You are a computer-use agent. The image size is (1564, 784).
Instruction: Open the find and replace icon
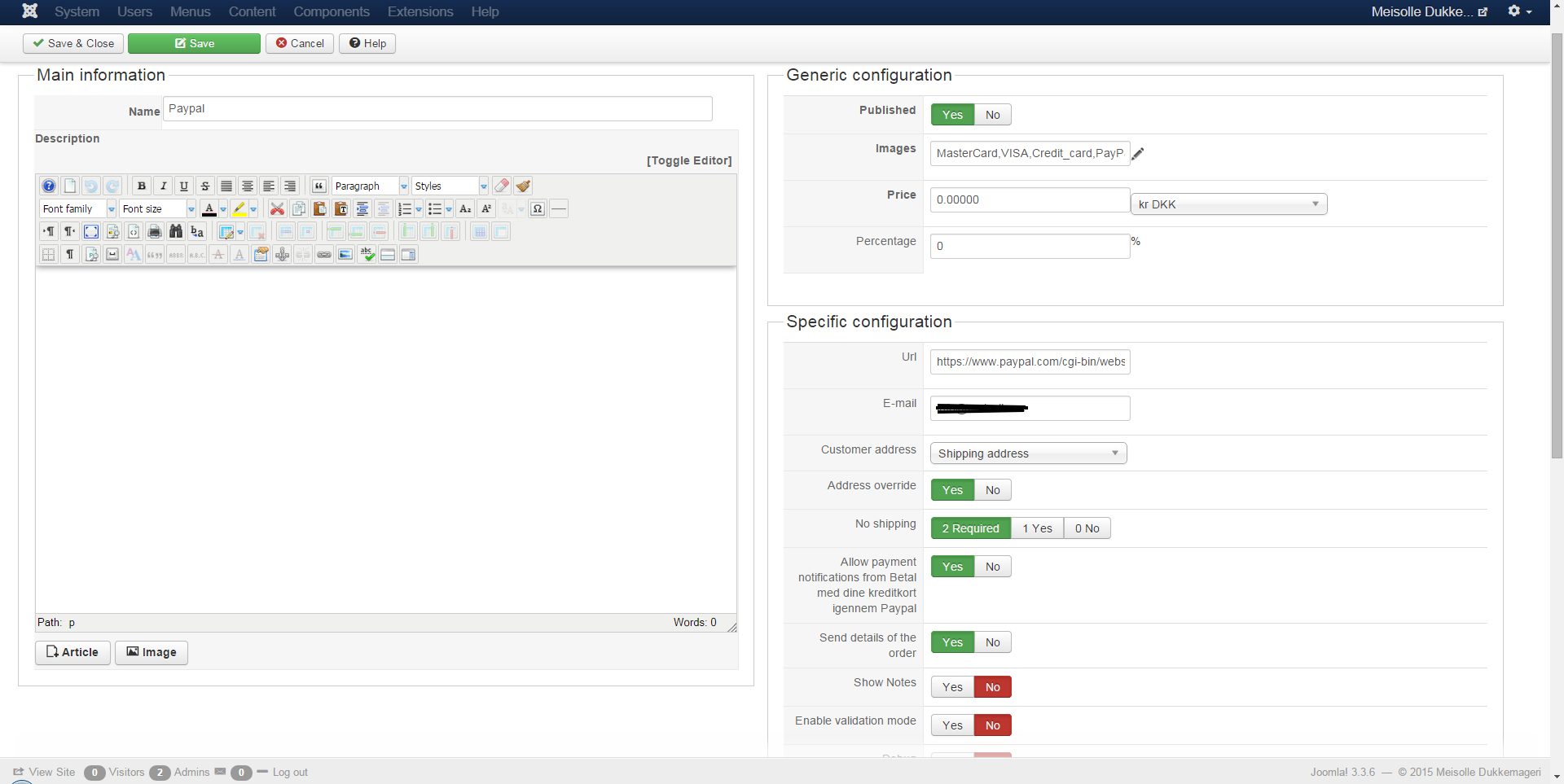pyautogui.click(x=197, y=231)
